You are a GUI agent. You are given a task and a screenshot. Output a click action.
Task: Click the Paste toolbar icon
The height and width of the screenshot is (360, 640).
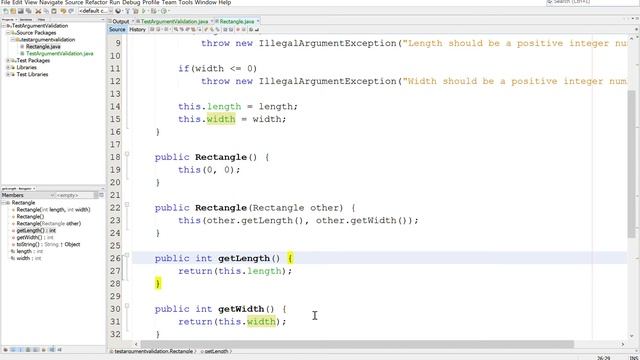tap(53, 11)
